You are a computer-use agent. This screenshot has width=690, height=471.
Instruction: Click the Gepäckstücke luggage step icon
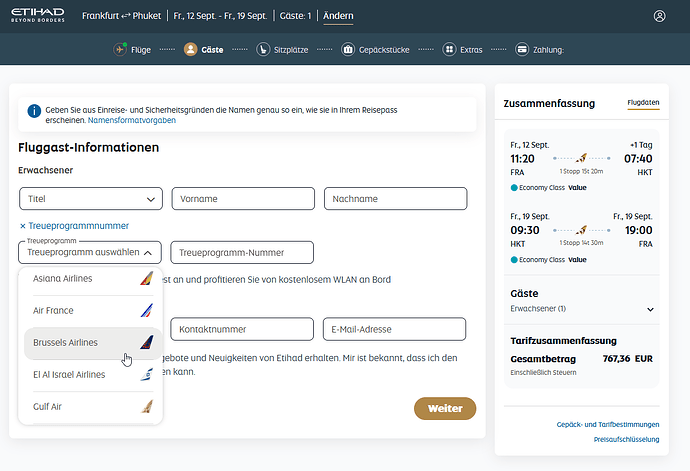[x=348, y=49]
